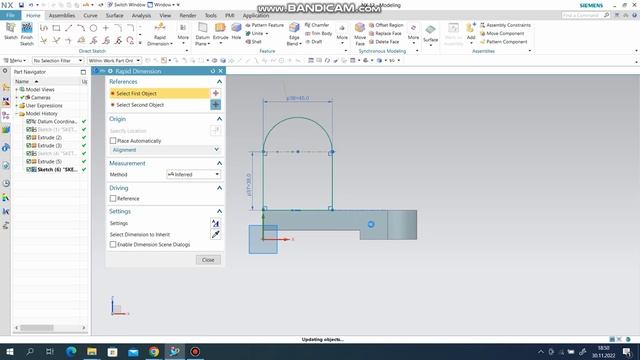Viewport: 640px width, 360px height.
Task: Open Within Work Part Only dropdown
Action: click(x=114, y=60)
